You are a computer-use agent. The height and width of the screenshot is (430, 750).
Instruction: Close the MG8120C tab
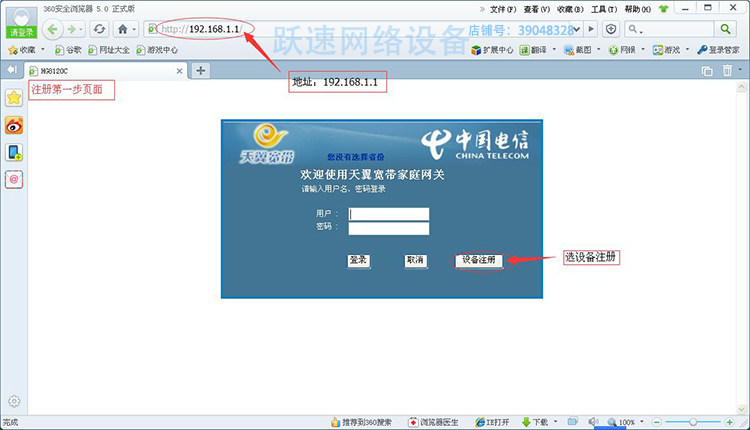pos(179,71)
